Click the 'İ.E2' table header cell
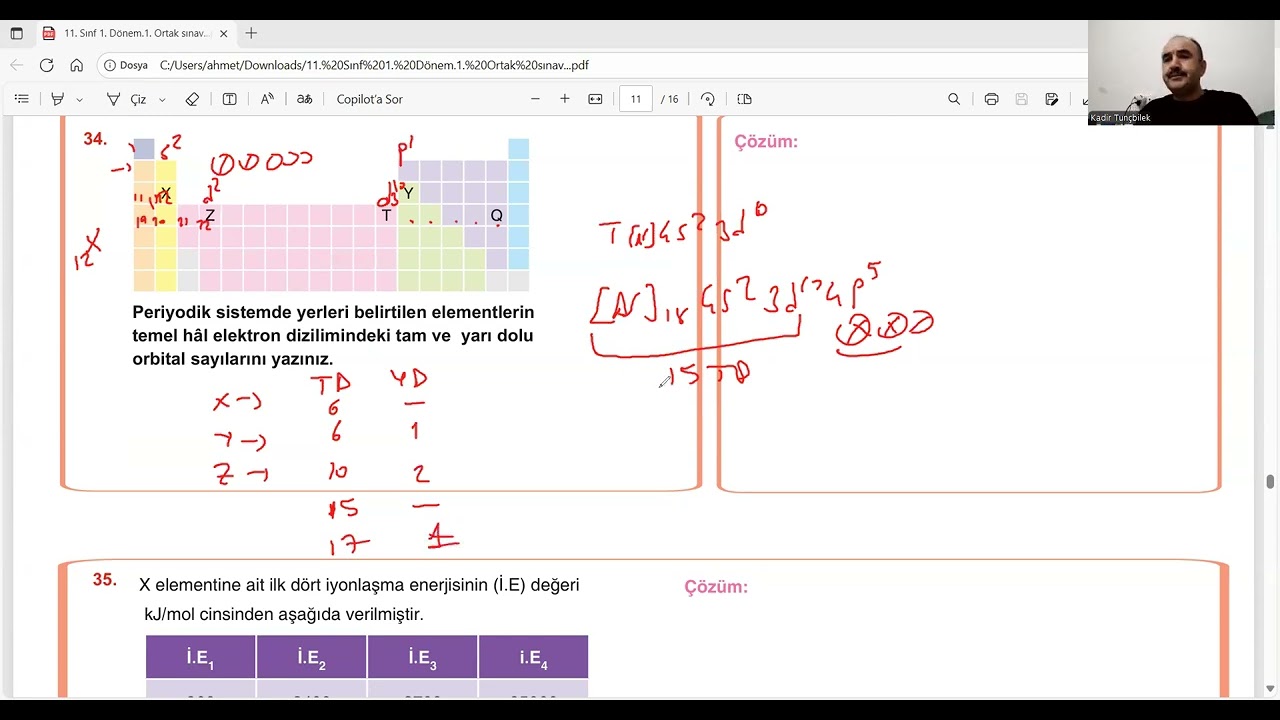The image size is (1280, 720). coord(311,657)
